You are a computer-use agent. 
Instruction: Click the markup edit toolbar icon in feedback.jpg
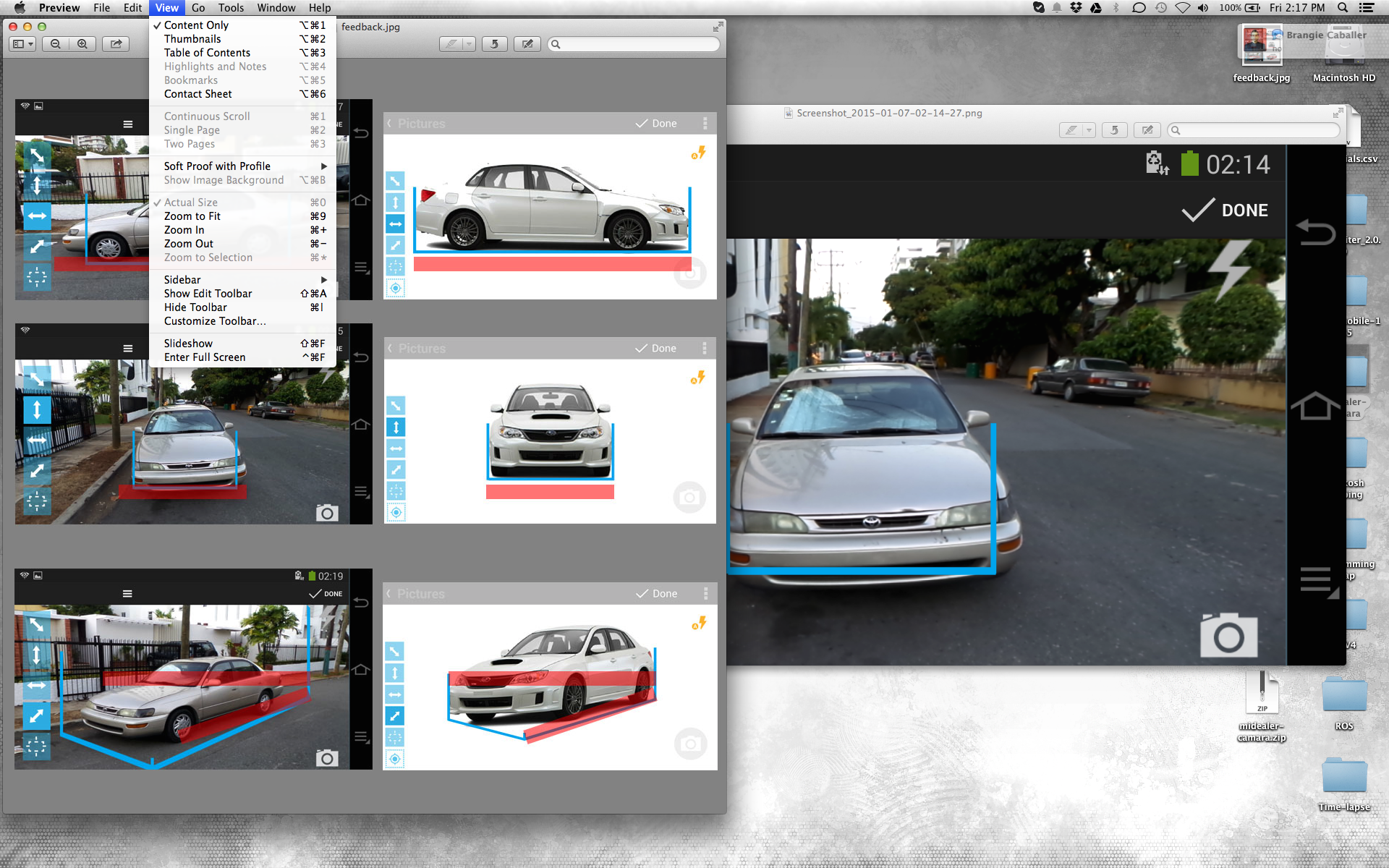point(527,44)
